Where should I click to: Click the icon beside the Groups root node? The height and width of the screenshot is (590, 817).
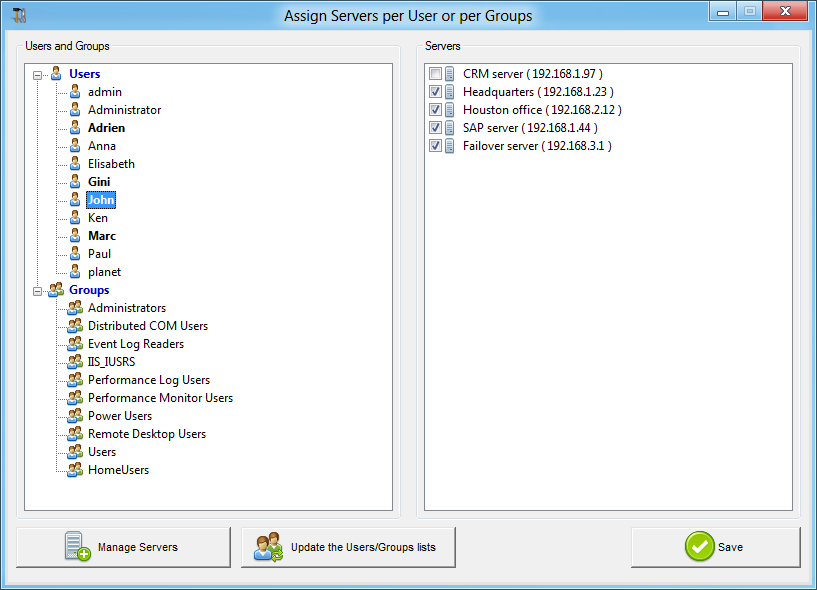[55, 289]
